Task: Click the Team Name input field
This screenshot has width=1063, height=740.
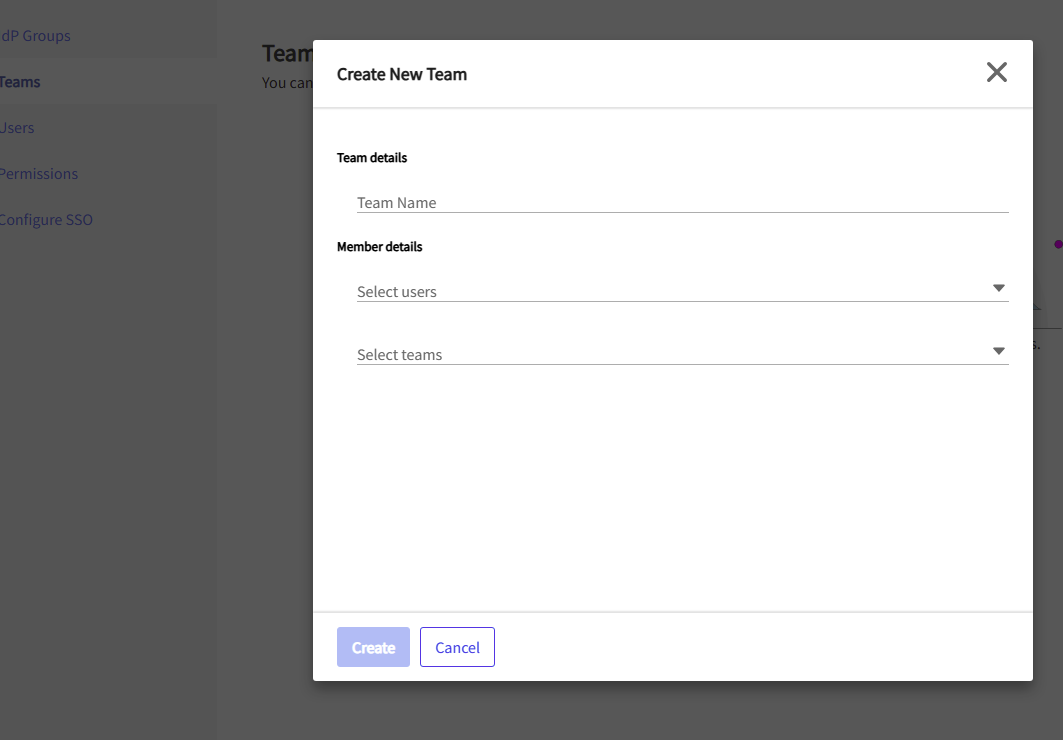Action: pos(682,202)
